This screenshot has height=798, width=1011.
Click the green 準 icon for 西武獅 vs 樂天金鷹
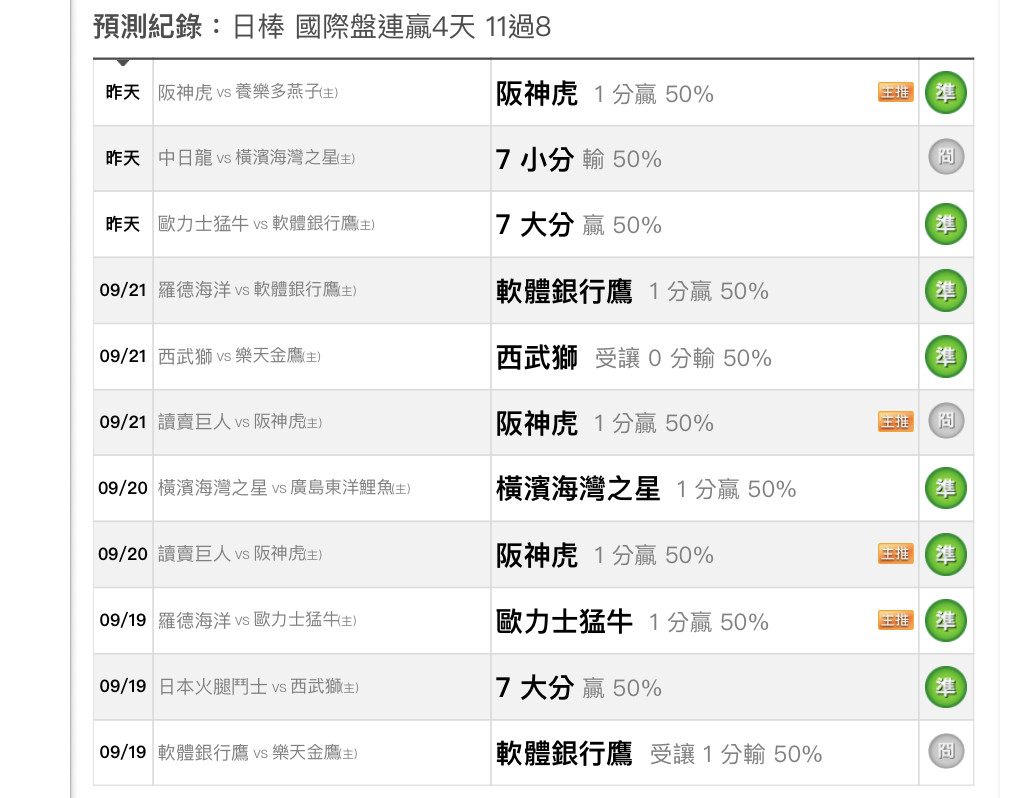(x=945, y=356)
